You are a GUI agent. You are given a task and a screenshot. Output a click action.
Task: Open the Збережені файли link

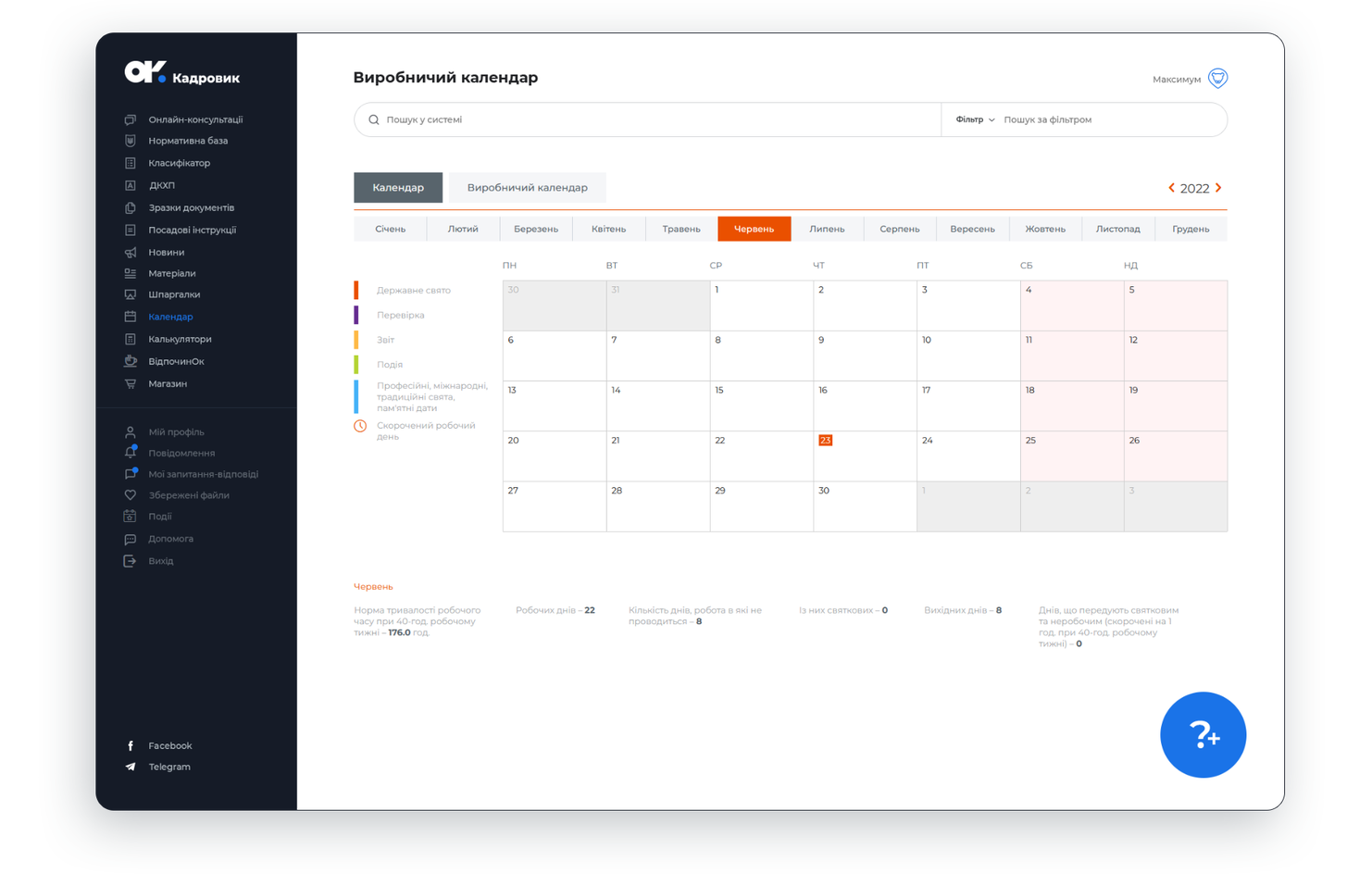point(189,495)
